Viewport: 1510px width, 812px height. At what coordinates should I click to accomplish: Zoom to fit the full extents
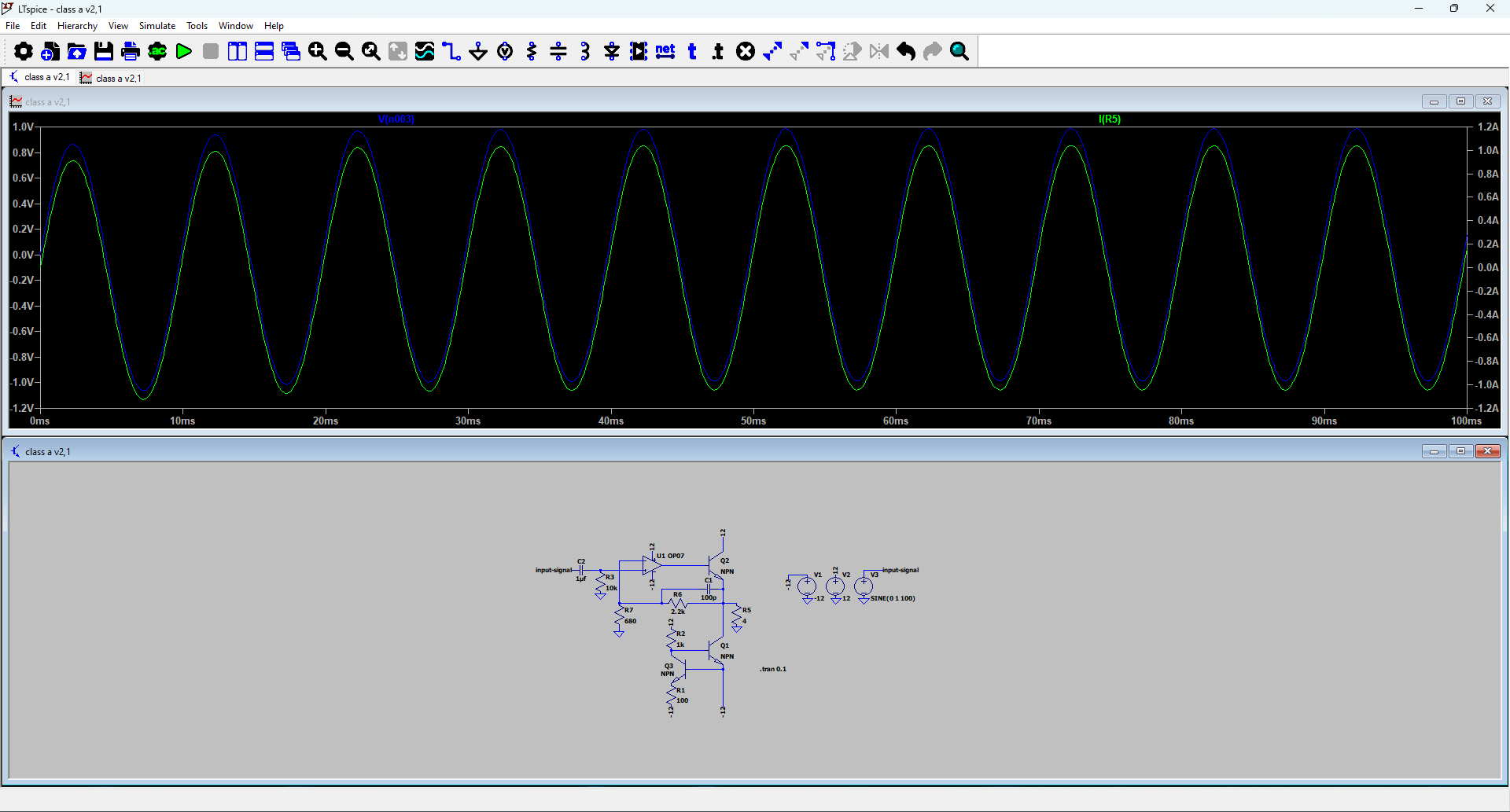tap(371, 52)
